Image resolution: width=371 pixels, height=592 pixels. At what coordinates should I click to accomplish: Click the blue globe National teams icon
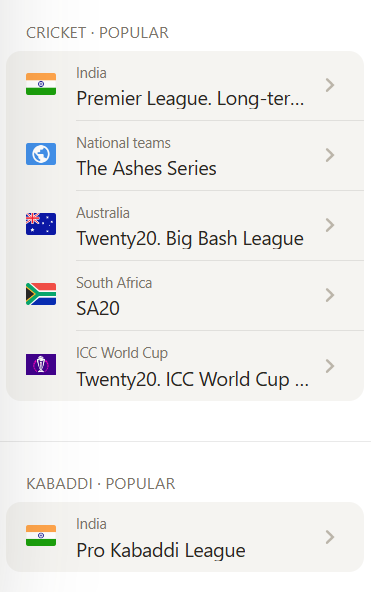tap(41, 154)
